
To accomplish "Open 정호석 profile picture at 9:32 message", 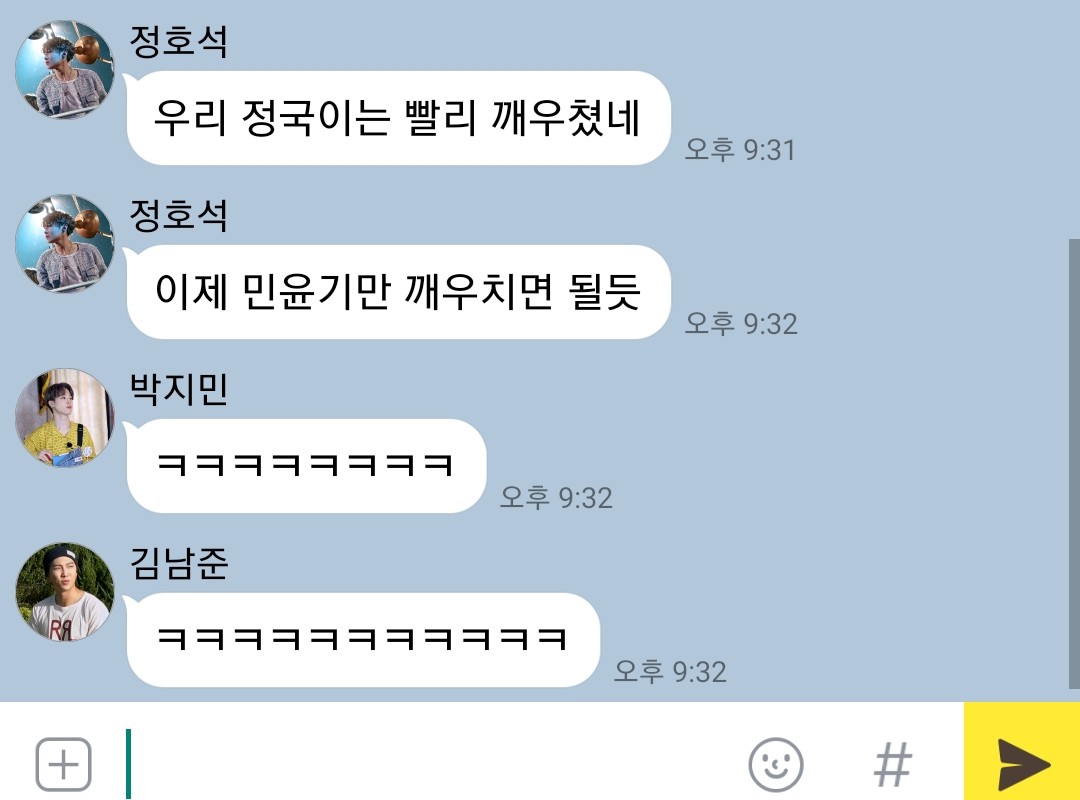I will pyautogui.click(x=65, y=243).
